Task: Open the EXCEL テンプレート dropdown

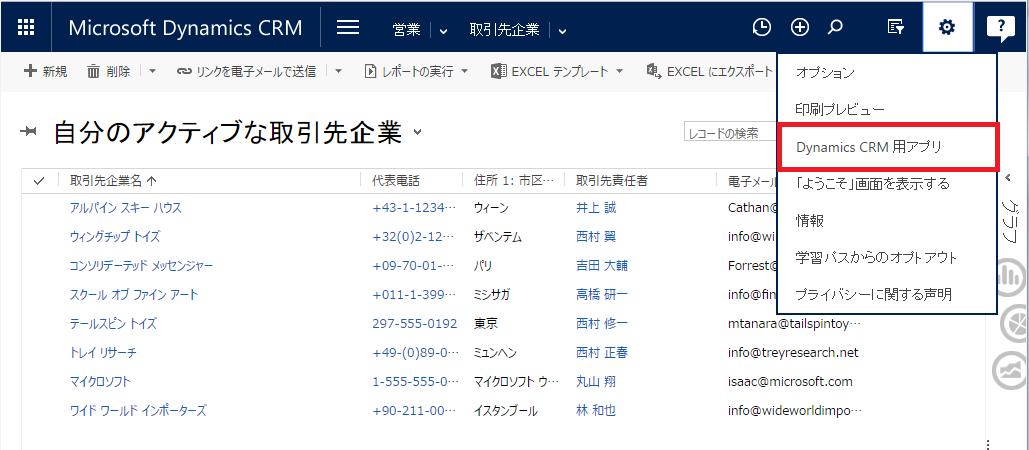Action: click(x=557, y=72)
